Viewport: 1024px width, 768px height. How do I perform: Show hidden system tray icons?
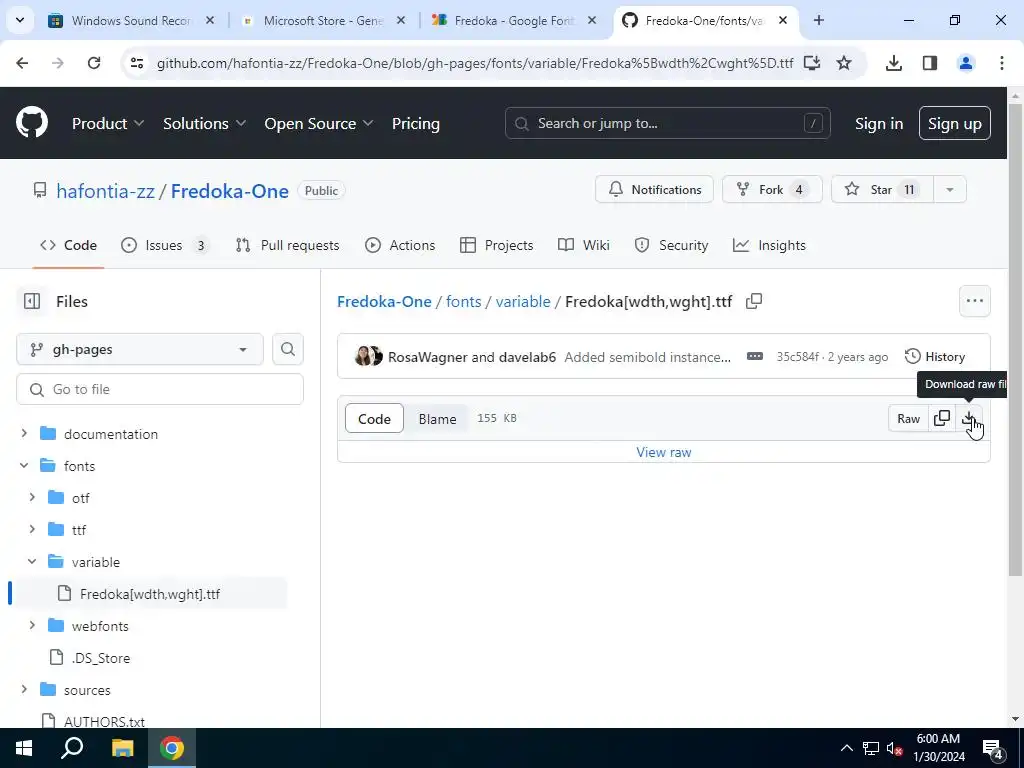pos(846,748)
